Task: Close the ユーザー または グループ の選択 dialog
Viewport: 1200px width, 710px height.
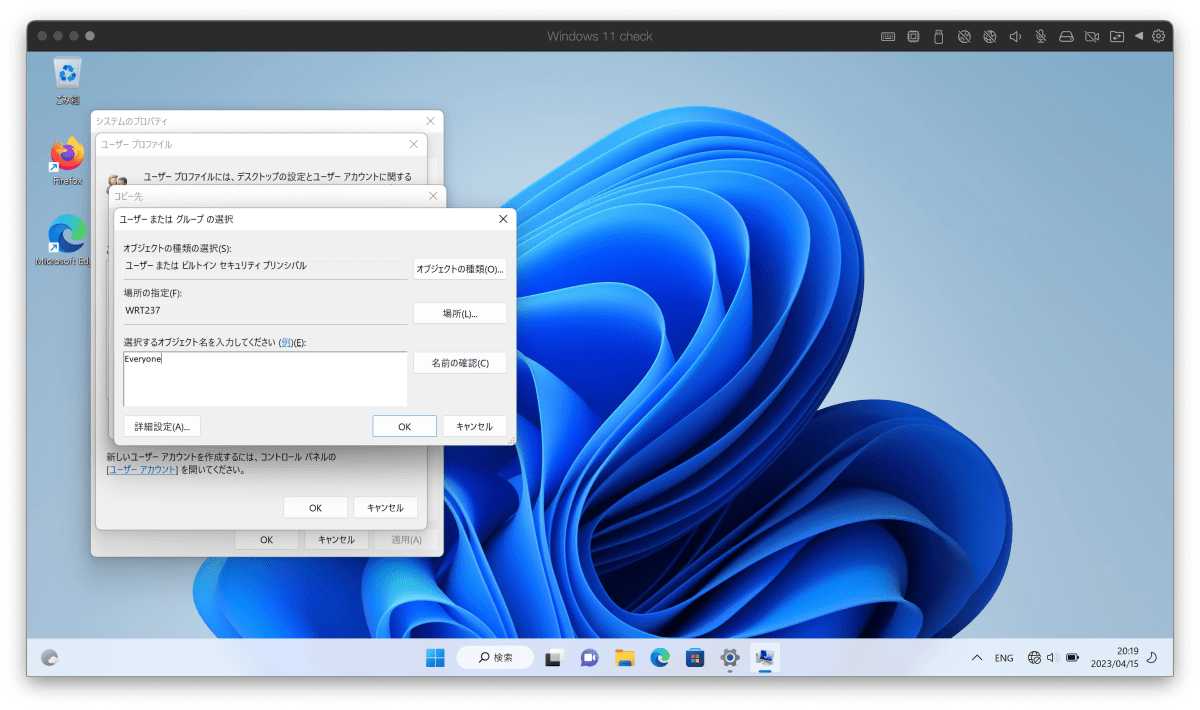Action: (503, 219)
